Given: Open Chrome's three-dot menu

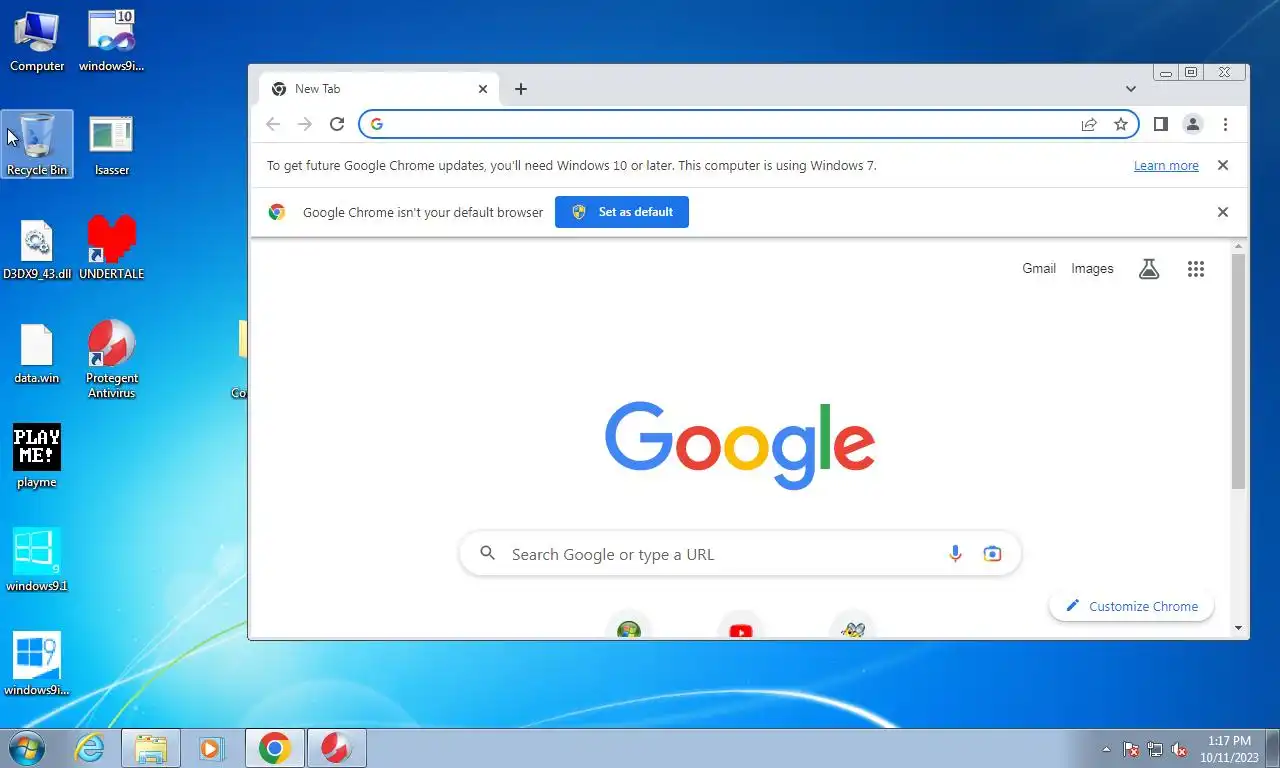Looking at the screenshot, I should [1225, 124].
